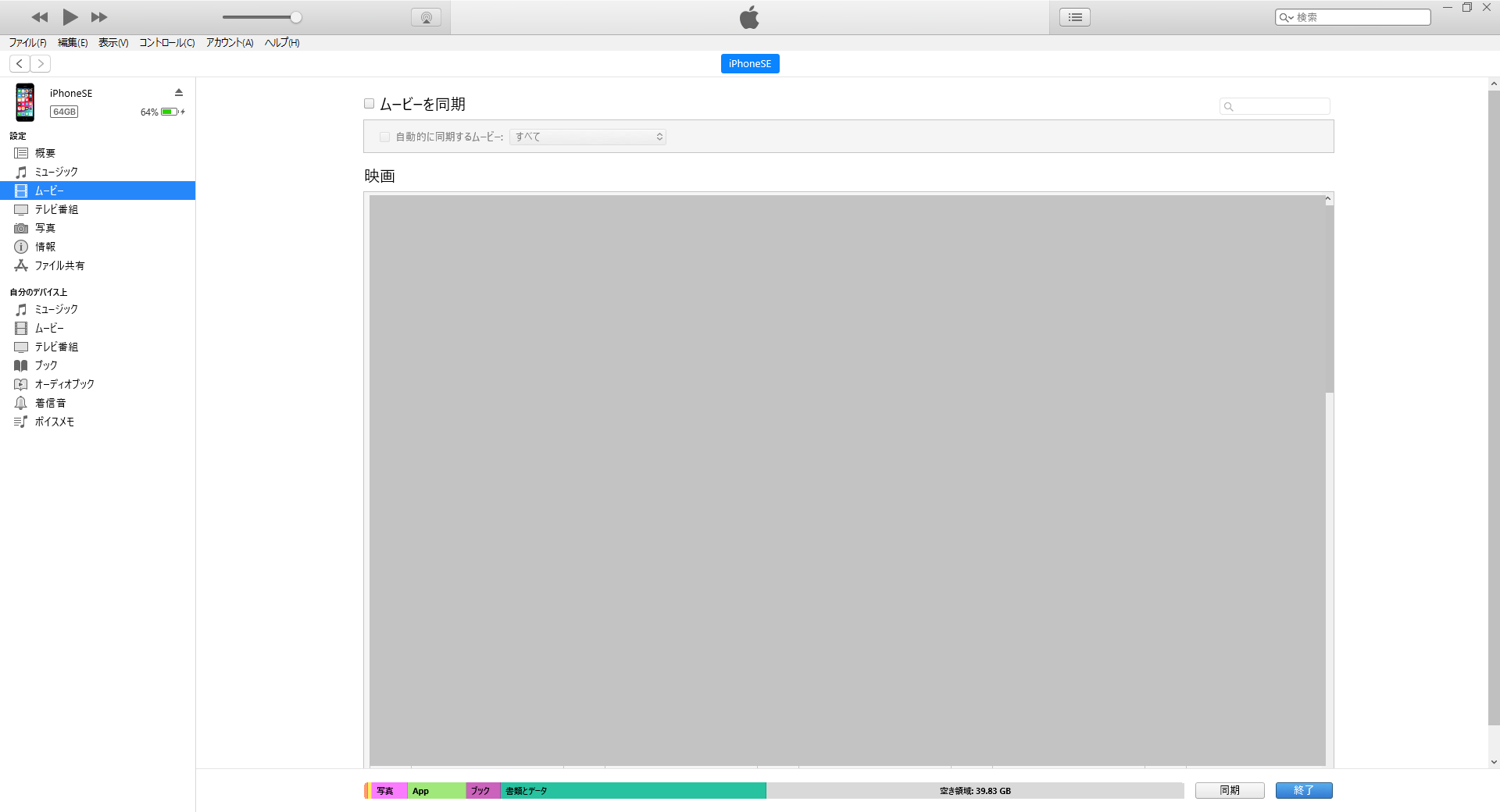Click the main window scrollbar up arrow
This screenshot has height=812, width=1500.
1494,84
